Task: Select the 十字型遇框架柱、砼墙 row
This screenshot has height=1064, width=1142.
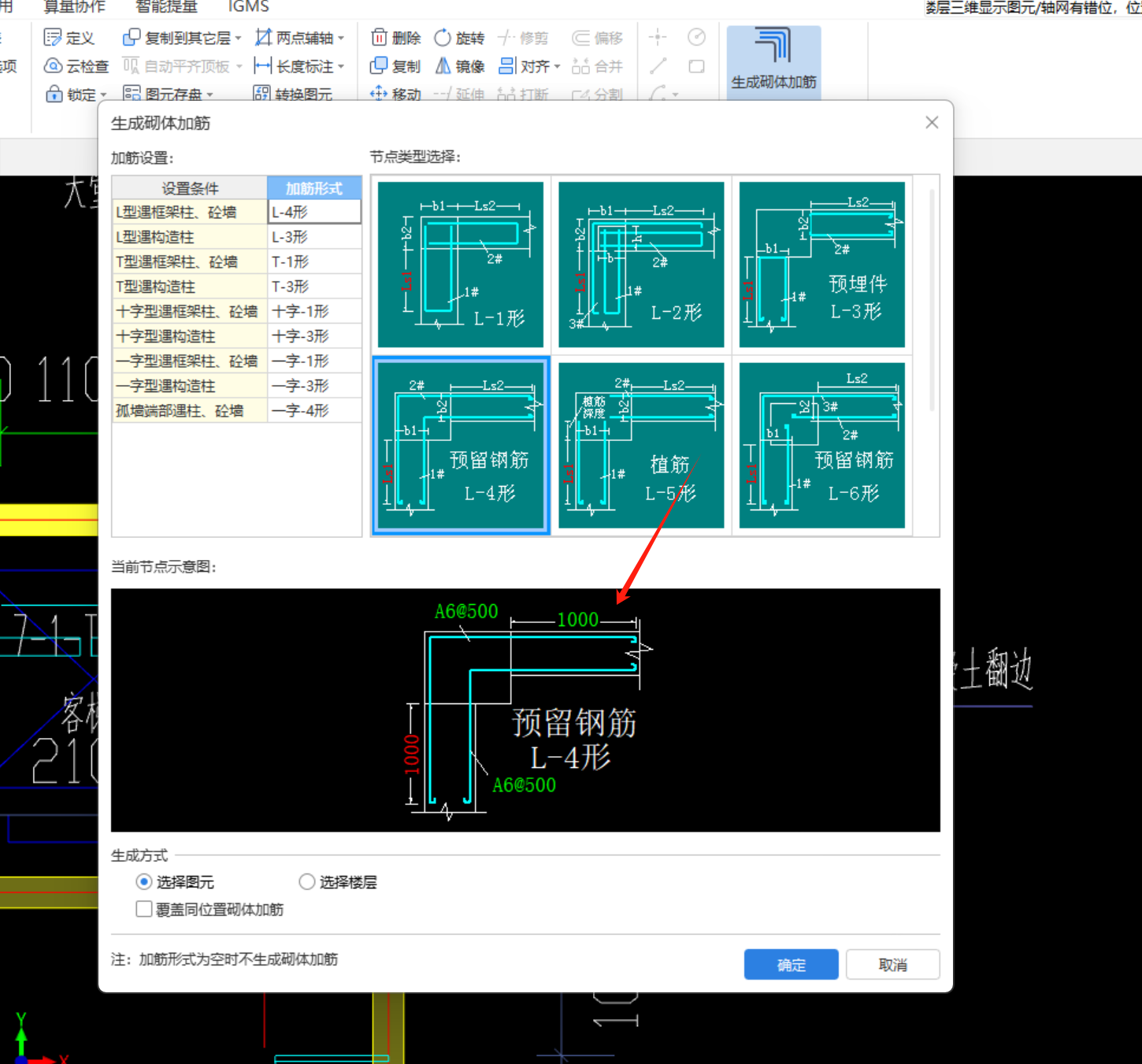Action: (x=236, y=311)
